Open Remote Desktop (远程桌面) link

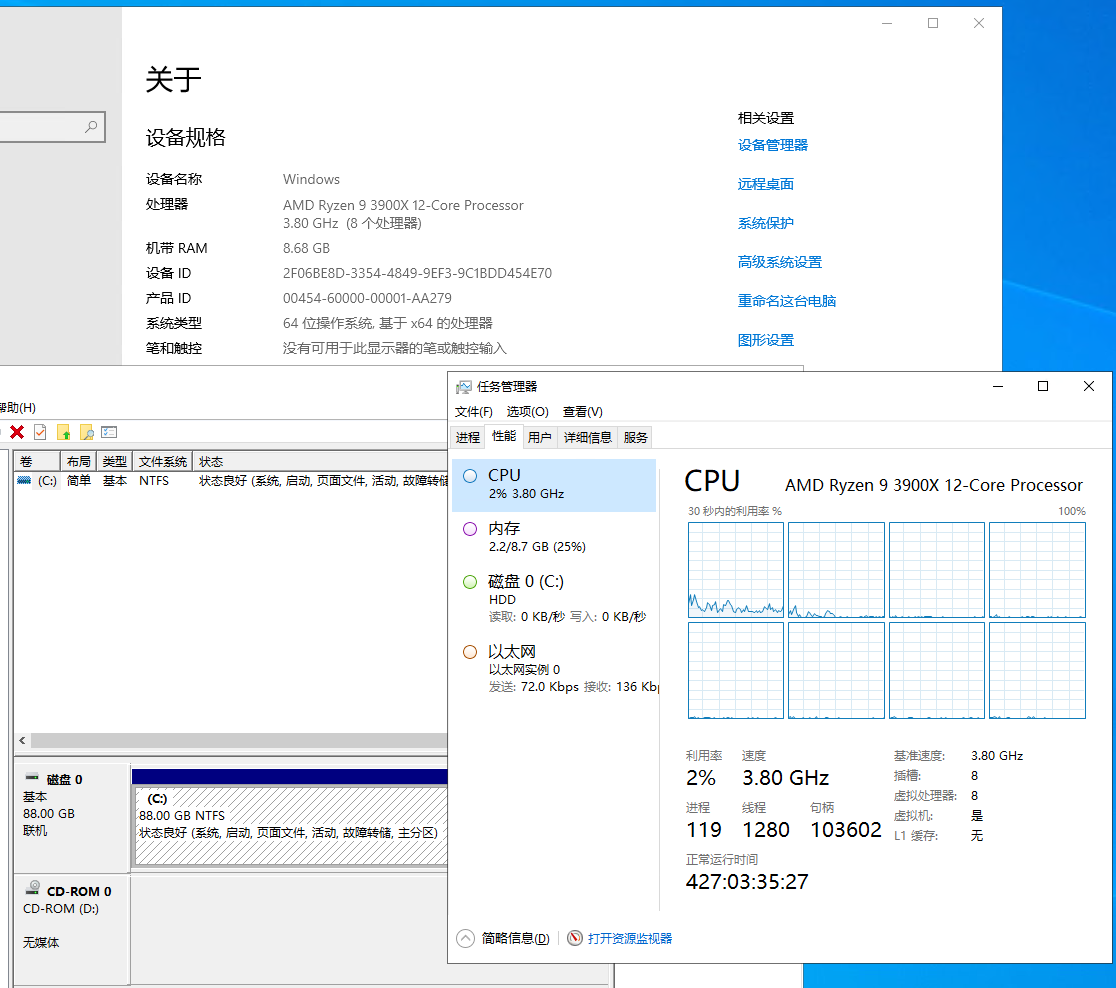point(765,184)
